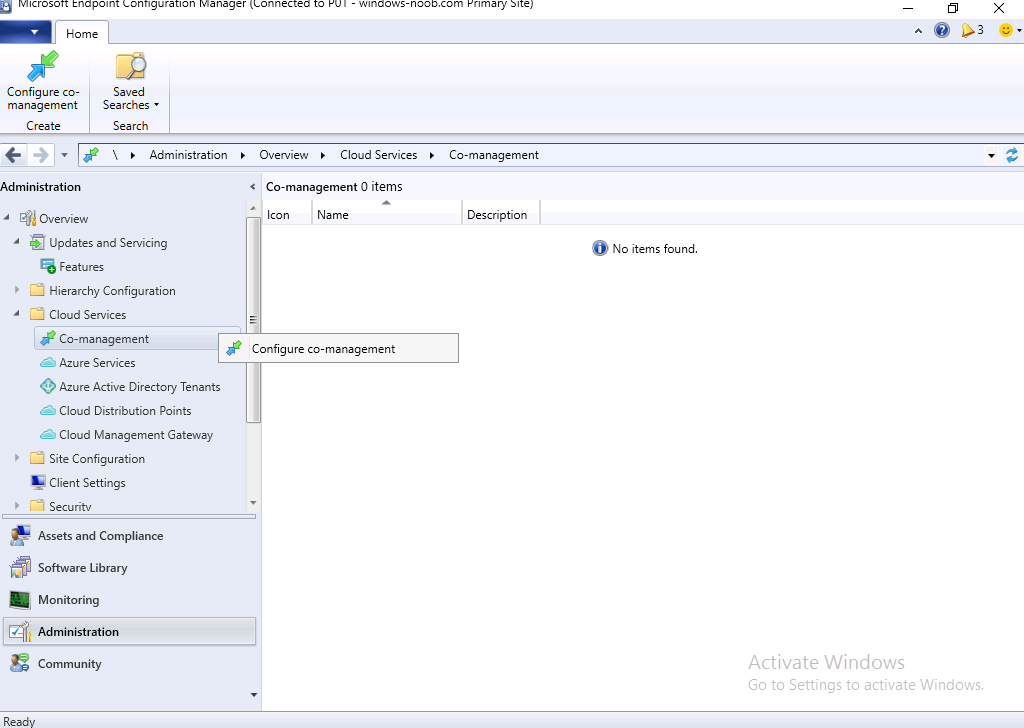1024x728 pixels.
Task: Click the address bar root icon
Action: pyautogui.click(x=91, y=155)
